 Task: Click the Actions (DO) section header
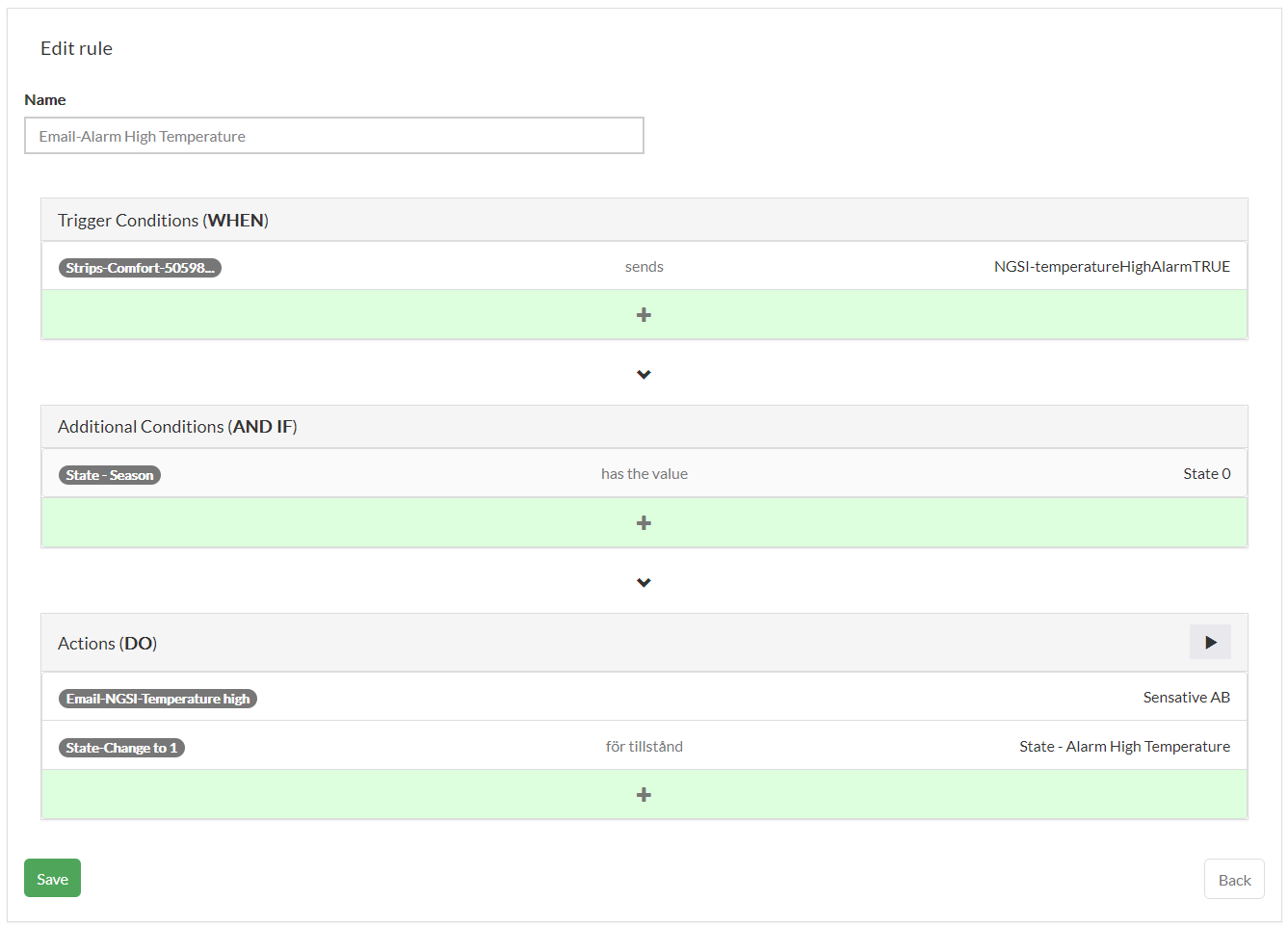107,644
